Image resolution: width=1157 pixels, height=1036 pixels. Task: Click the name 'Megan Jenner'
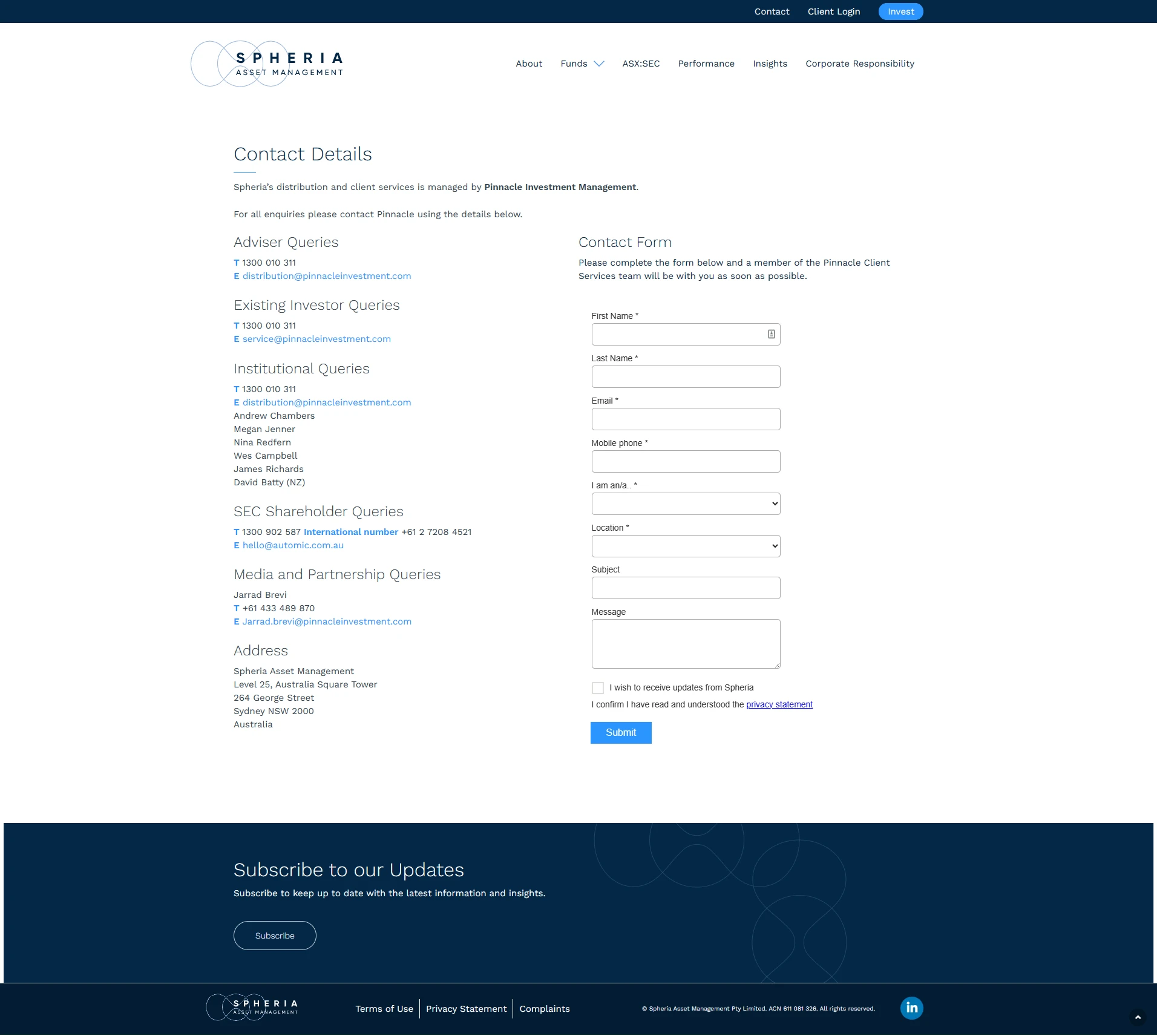coord(264,429)
